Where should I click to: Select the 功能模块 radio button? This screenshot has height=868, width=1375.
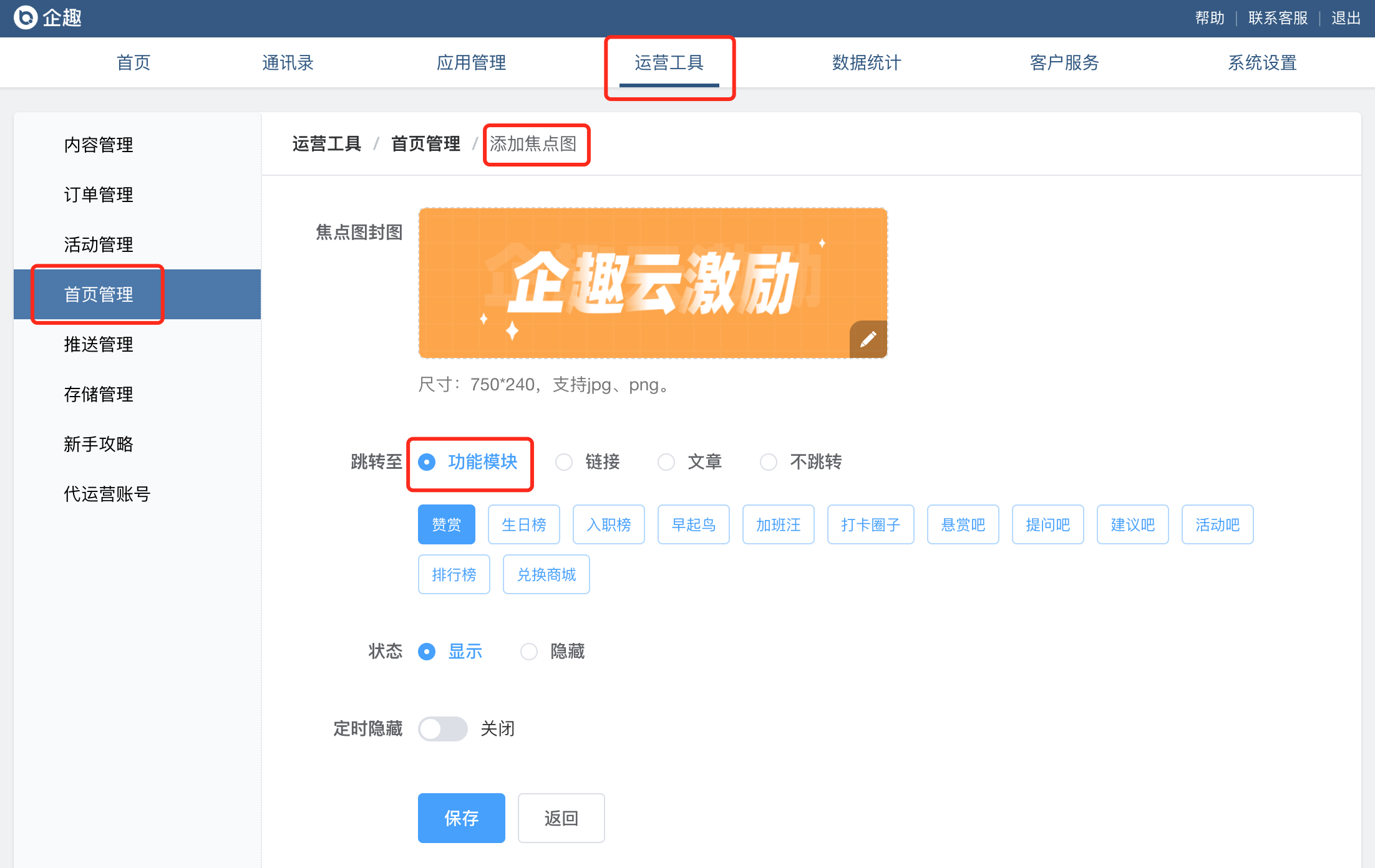427,462
